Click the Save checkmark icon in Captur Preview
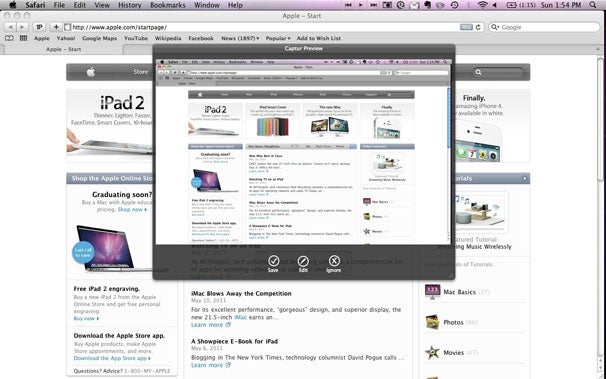 [274, 261]
